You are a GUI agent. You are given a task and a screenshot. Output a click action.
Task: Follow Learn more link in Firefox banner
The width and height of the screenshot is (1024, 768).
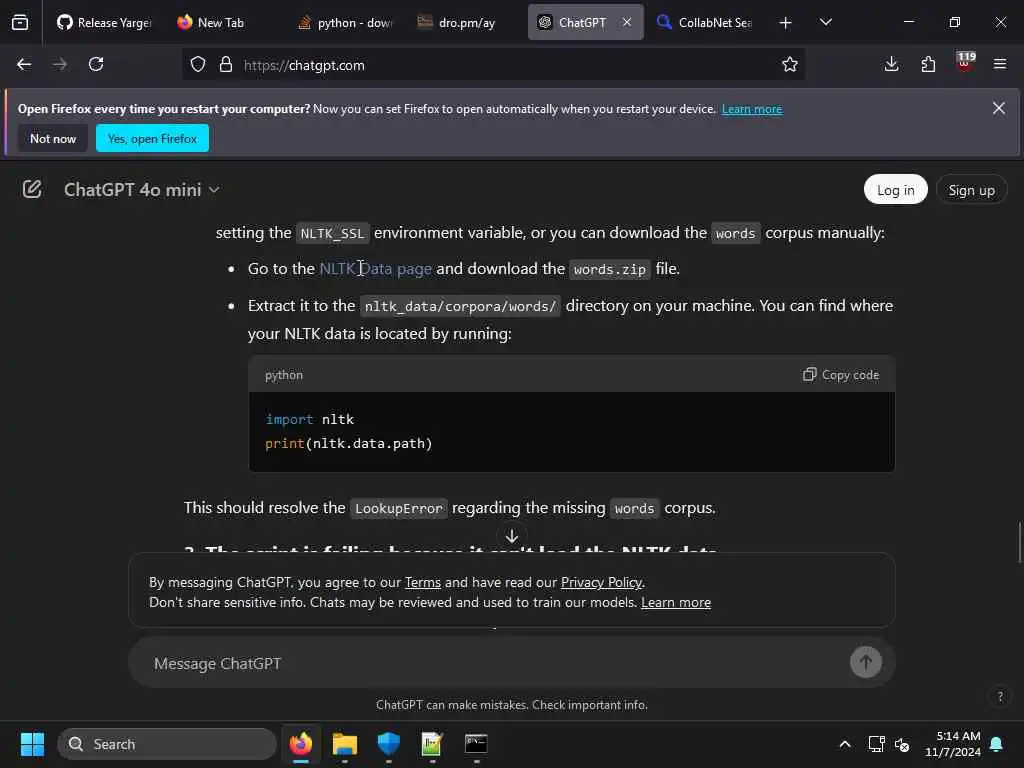[752, 109]
